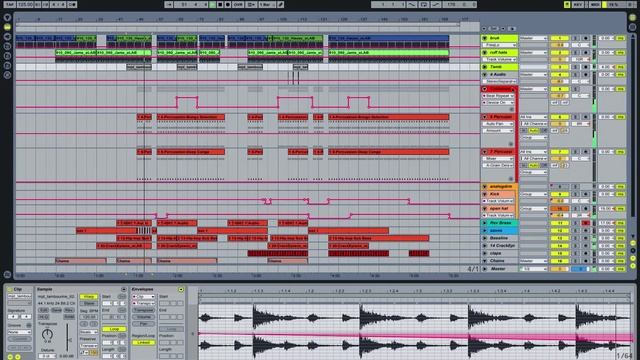This screenshot has width=640, height=360.
Task: Click the Master track volume field
Action: [x=560, y=269]
